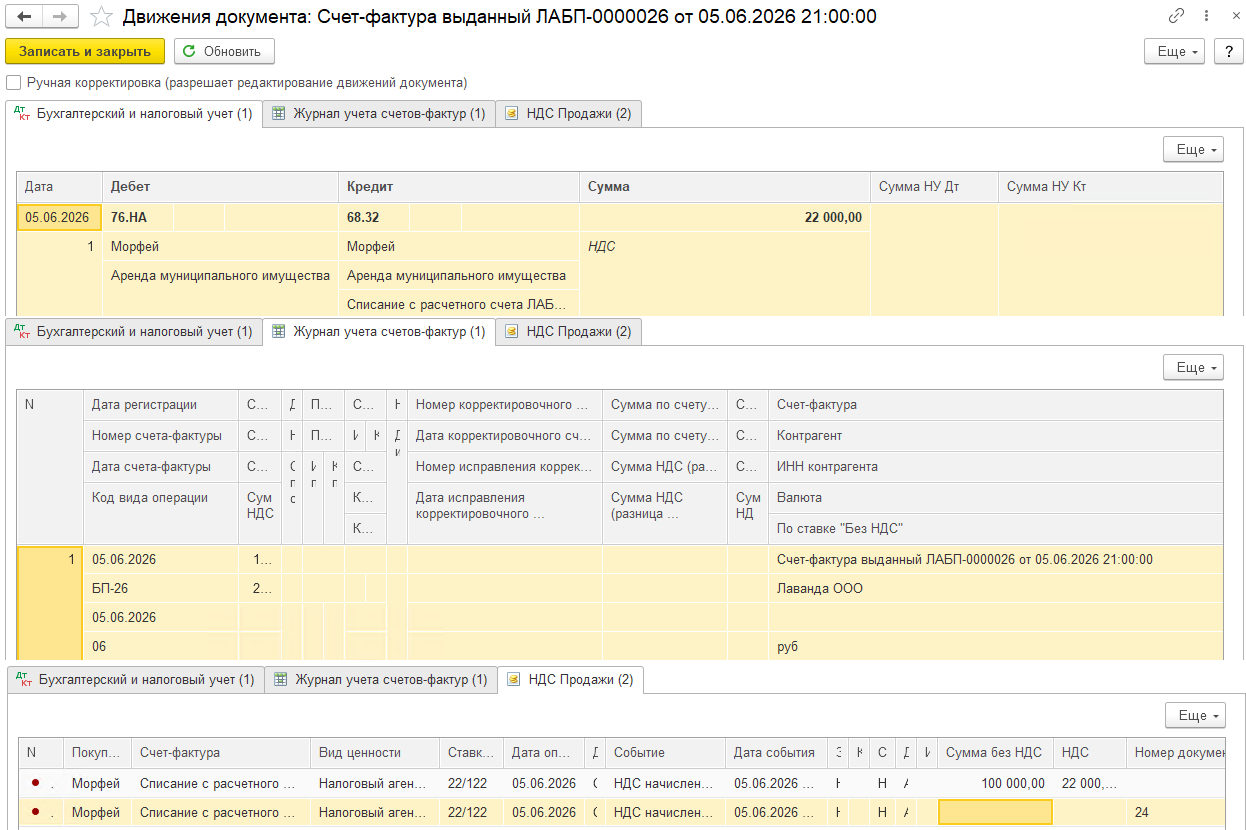Image resolution: width=1246 pixels, height=830 pixels.
Task: Go forward with the right arrow
Action: point(60,17)
